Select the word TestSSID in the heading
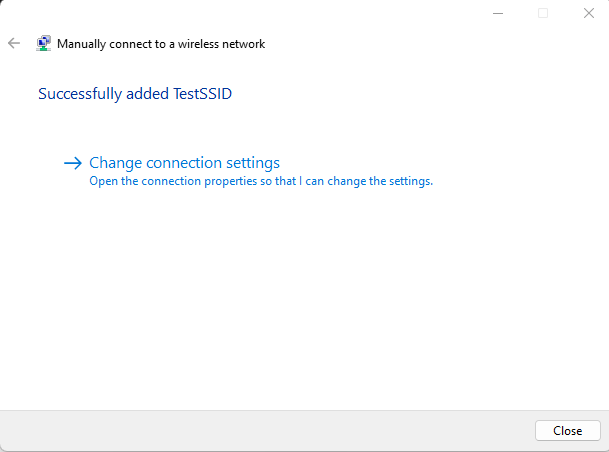This screenshot has height=452, width=609. point(202,94)
